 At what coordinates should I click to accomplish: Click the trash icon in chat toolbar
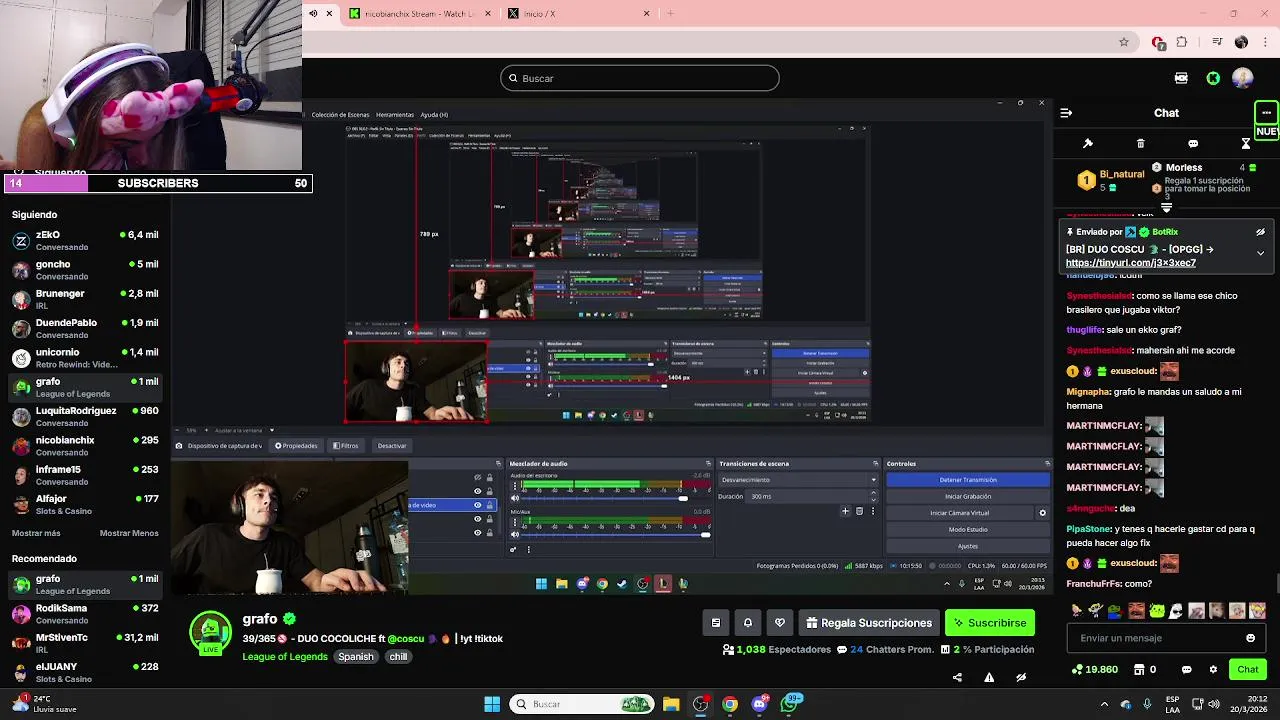(x=1141, y=144)
